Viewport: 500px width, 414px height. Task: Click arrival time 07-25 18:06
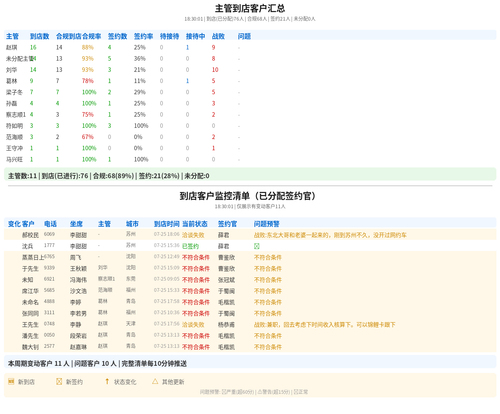point(167,234)
